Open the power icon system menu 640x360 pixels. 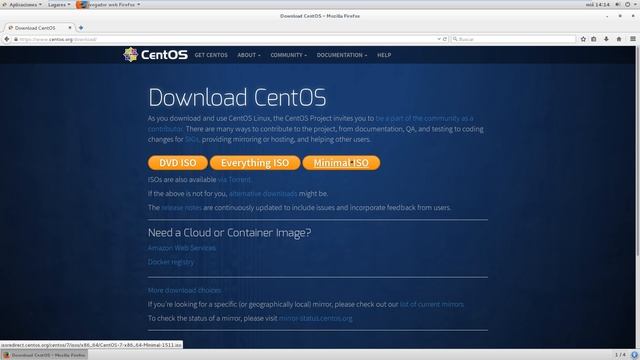(x=627, y=4)
